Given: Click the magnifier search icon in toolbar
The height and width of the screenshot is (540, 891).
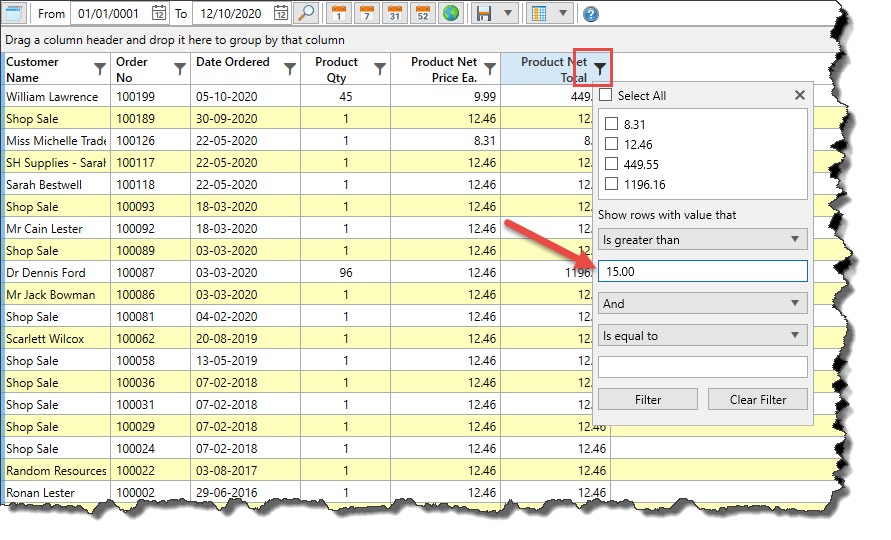Looking at the screenshot, I should (x=307, y=14).
